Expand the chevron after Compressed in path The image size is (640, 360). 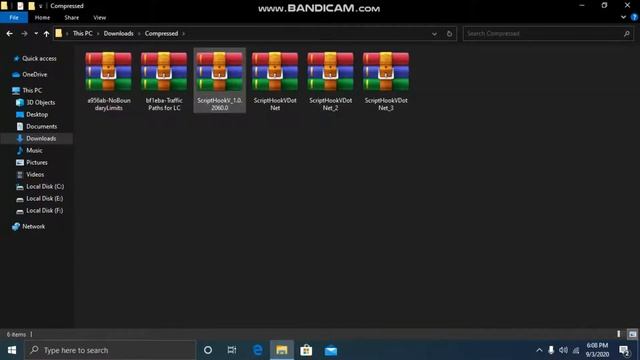[184, 33]
